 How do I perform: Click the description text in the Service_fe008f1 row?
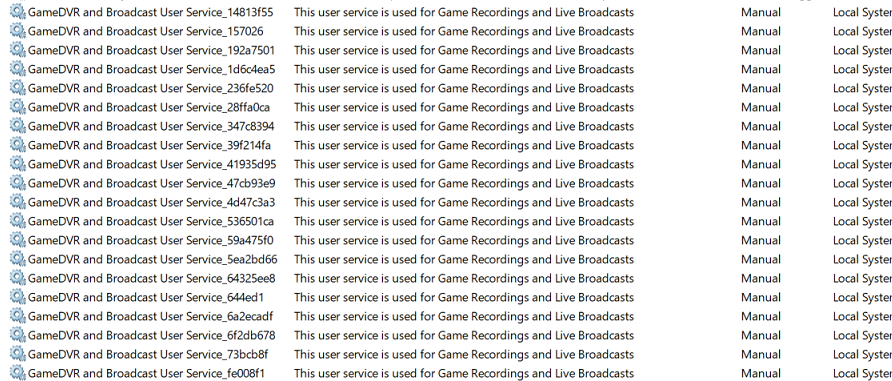(464, 373)
